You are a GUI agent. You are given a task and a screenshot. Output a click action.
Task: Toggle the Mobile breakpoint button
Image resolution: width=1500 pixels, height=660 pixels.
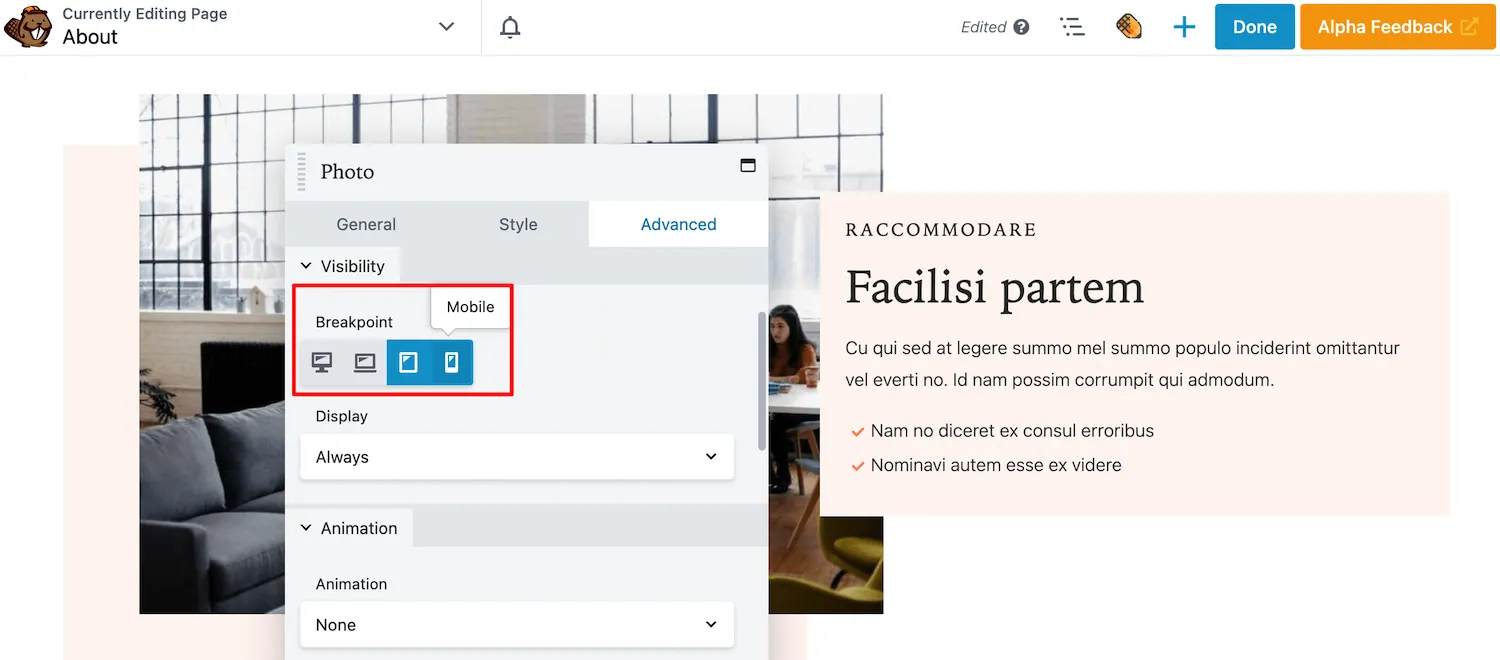451,362
